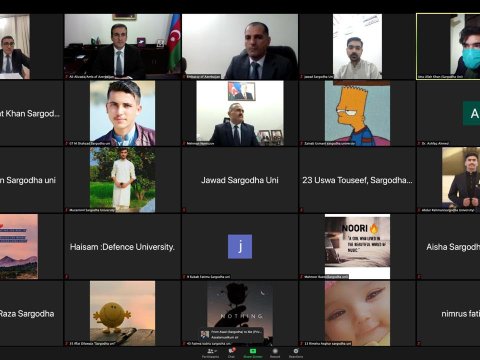Select the baby face photo tile

357,313
